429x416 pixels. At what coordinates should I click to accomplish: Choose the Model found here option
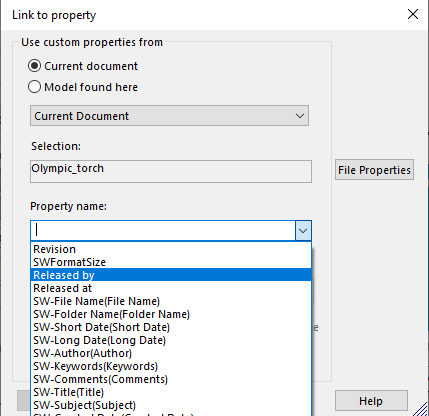click(35, 87)
